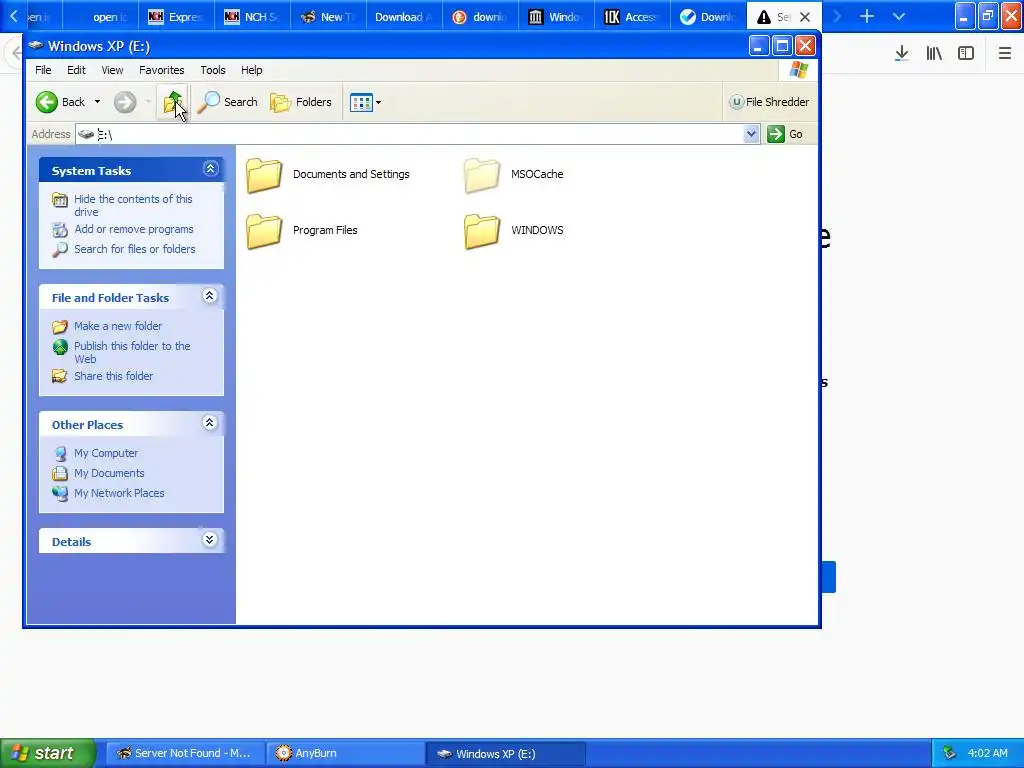Switch to AnyBurn taskbar item
Screen dimensions: 1024x768
[345, 753]
